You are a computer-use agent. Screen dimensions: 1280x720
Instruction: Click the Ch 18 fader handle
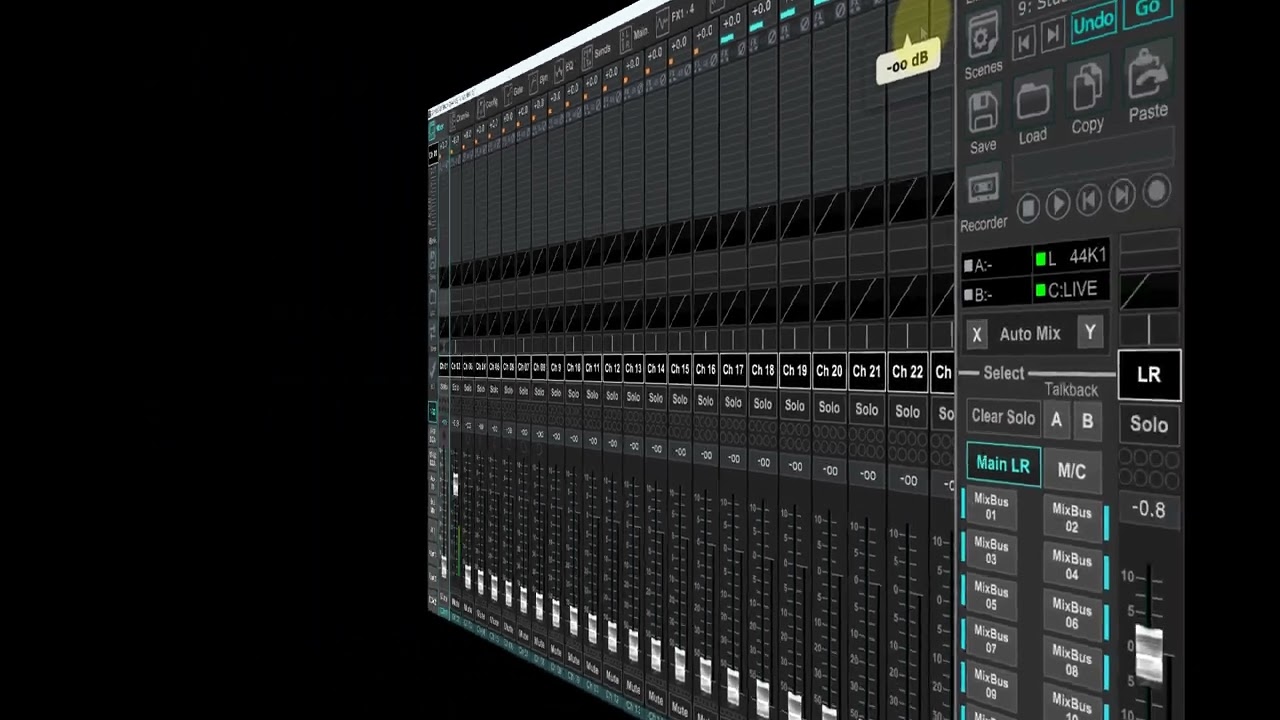(x=763, y=697)
